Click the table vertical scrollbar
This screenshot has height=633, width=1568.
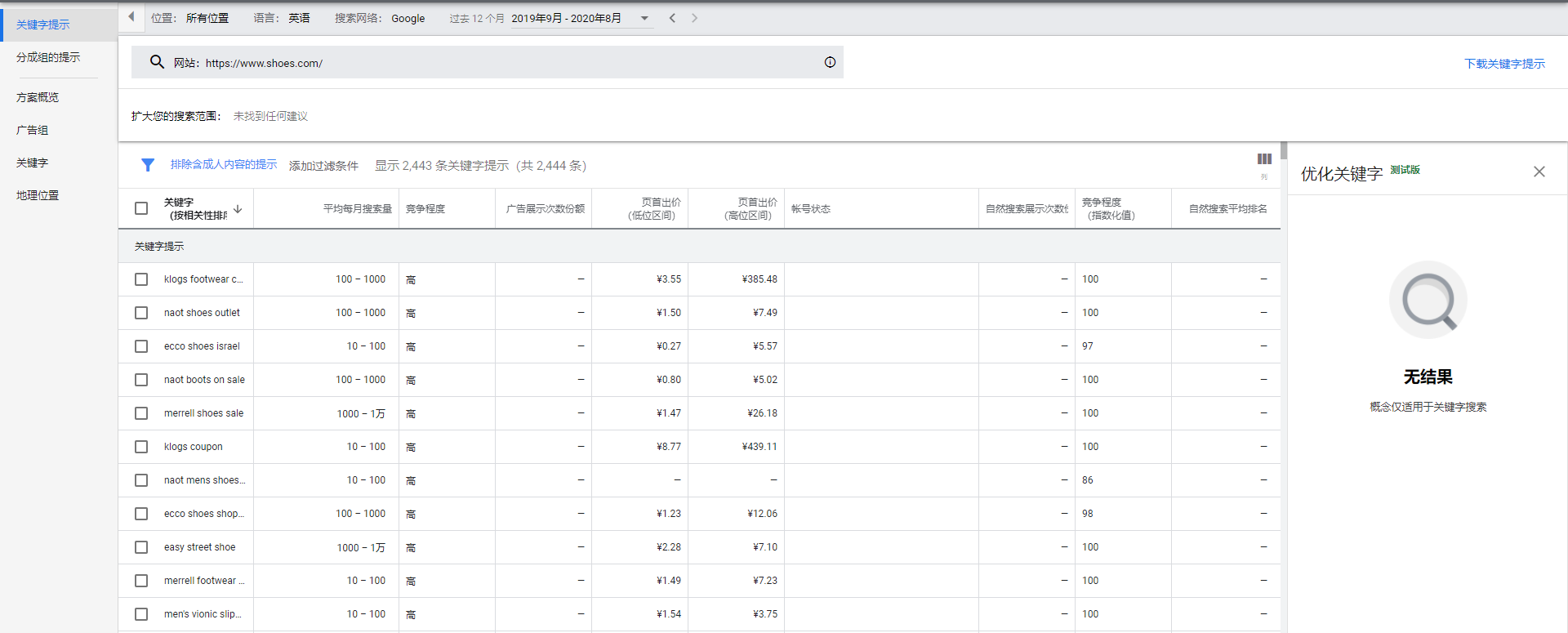point(1284,150)
